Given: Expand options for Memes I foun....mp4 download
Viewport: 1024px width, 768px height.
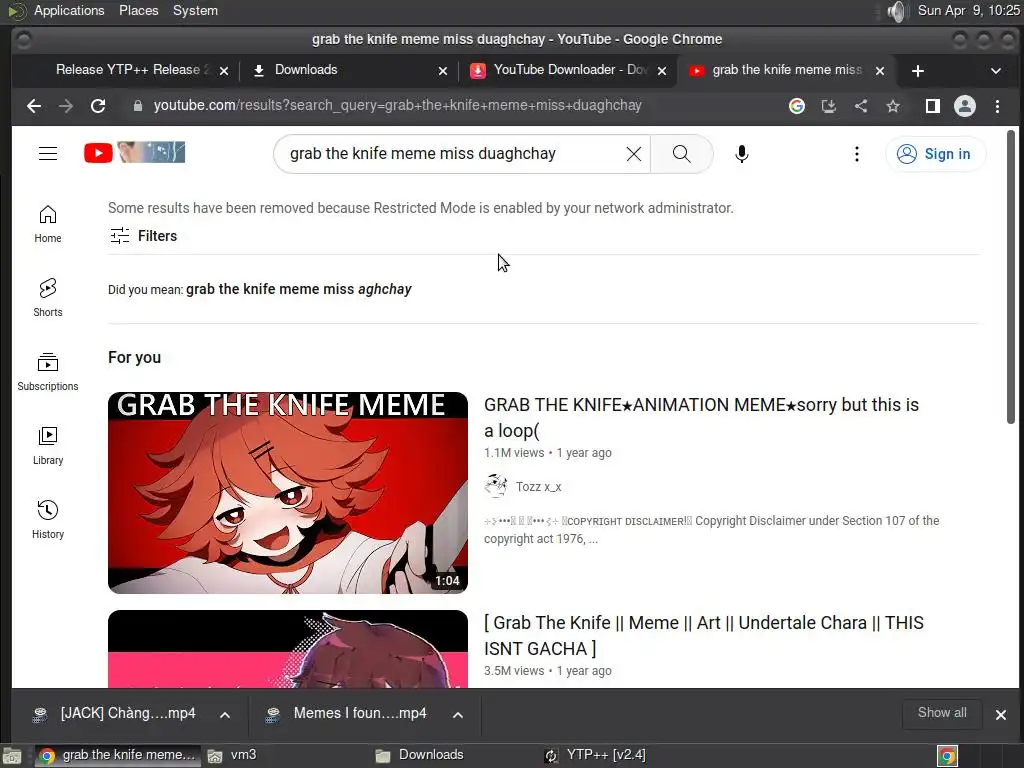Looking at the screenshot, I should point(458,714).
